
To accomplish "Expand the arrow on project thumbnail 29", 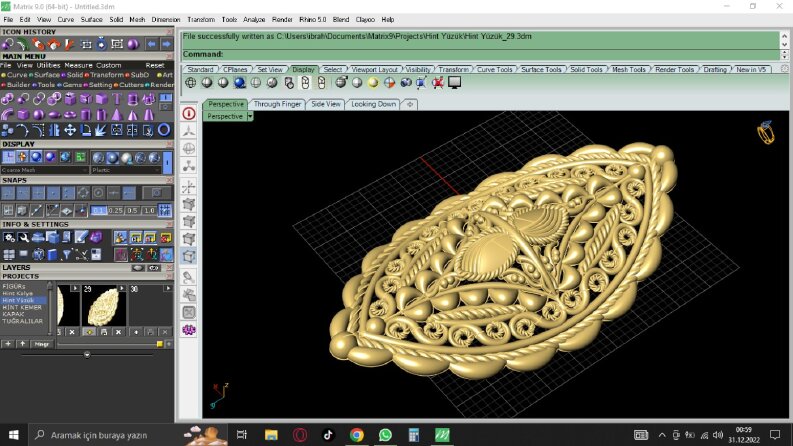I will 121,288.
